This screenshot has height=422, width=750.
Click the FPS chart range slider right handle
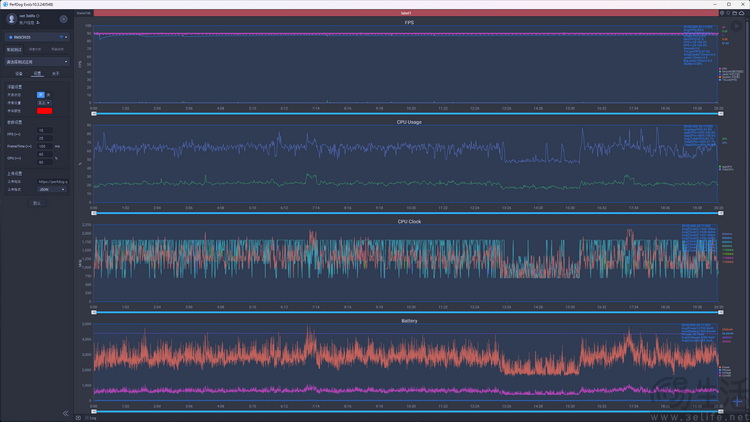[721, 114]
